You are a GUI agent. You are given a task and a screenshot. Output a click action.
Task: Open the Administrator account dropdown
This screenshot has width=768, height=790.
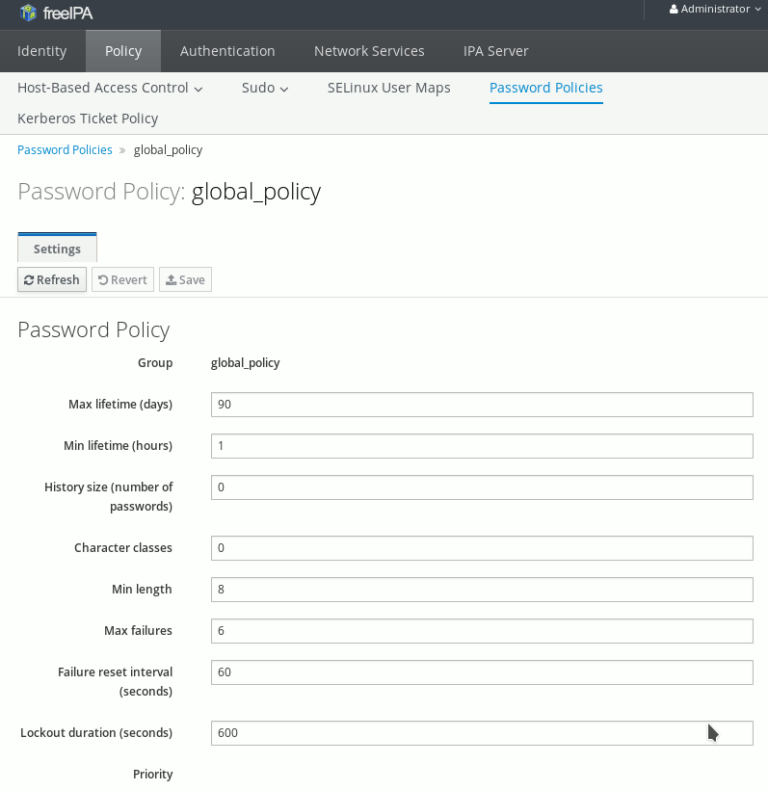[x=715, y=9]
